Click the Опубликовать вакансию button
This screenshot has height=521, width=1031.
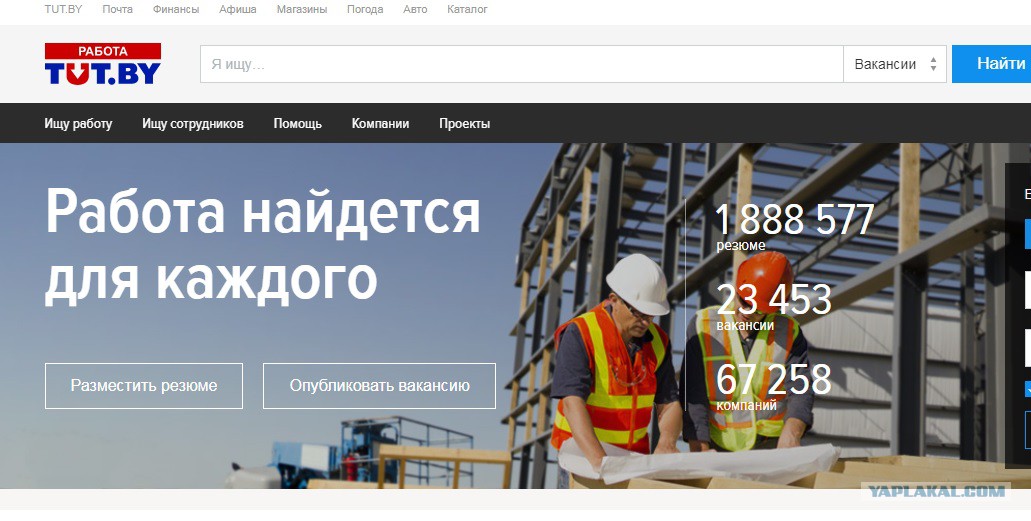pyautogui.click(x=379, y=386)
